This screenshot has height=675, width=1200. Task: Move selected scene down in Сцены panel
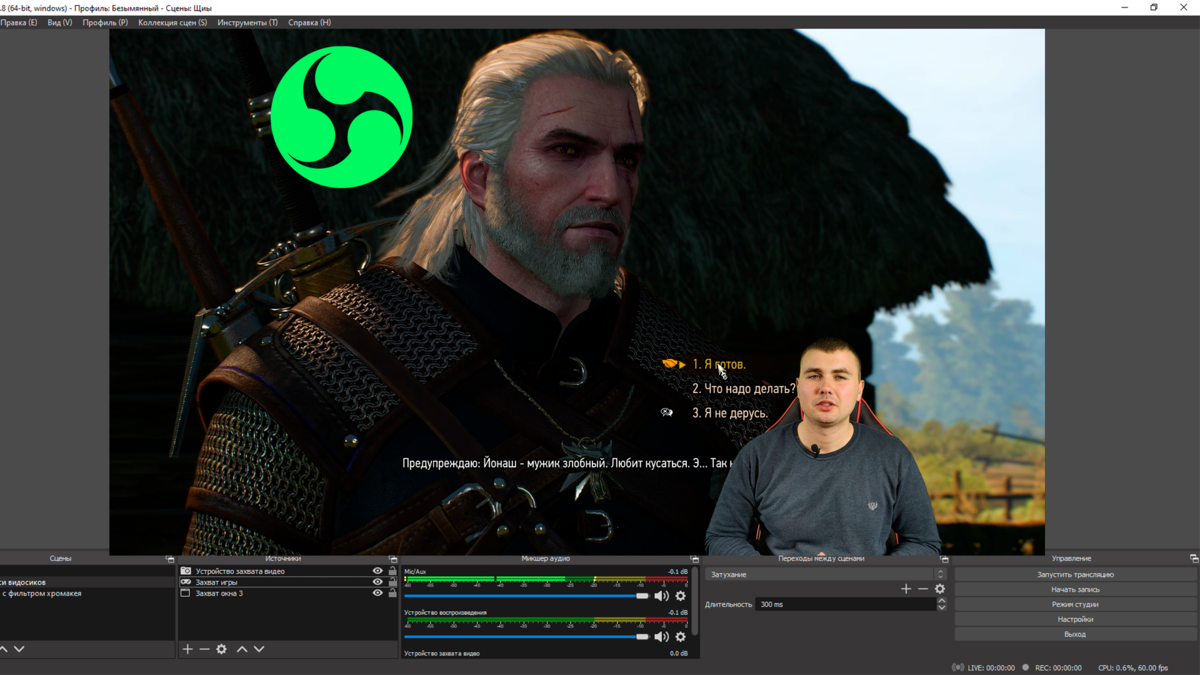click(19, 649)
